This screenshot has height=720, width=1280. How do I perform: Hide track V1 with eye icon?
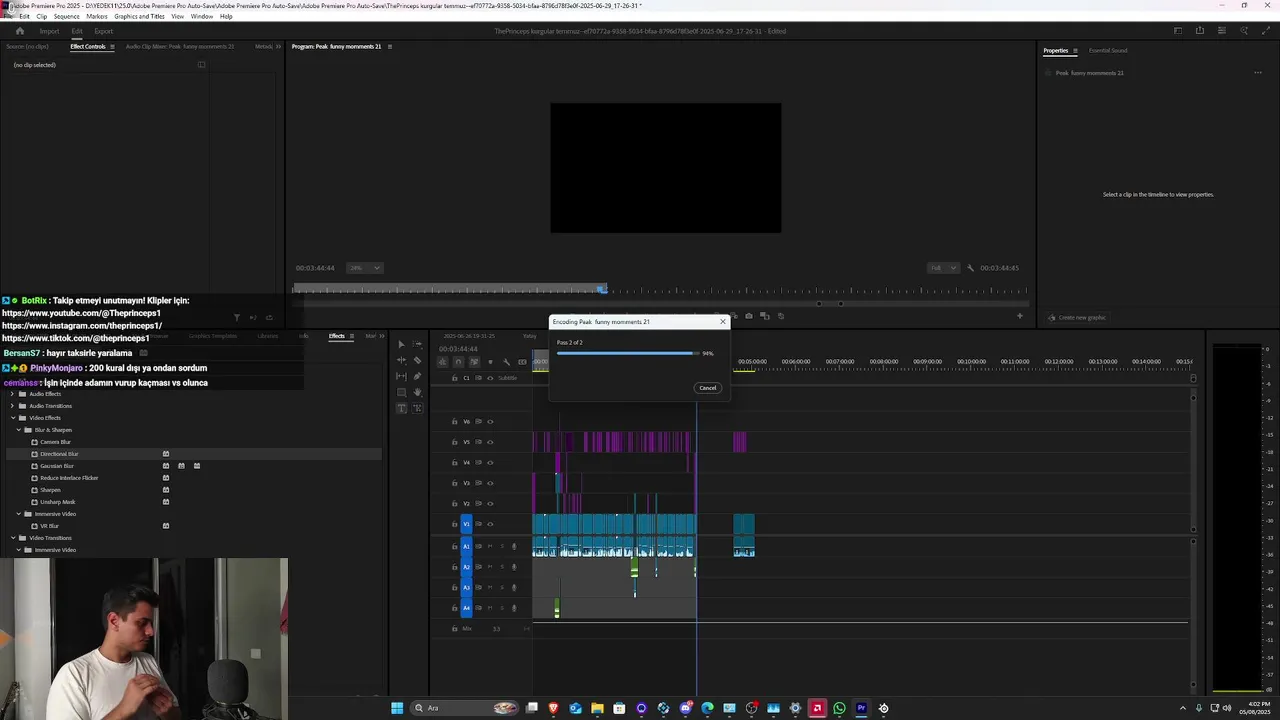coord(490,524)
